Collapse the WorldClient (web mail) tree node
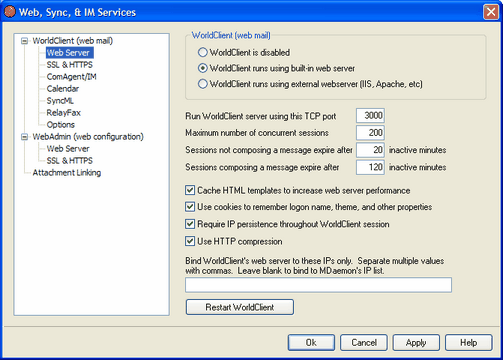Viewport: 503px width, 360px height. 24,41
